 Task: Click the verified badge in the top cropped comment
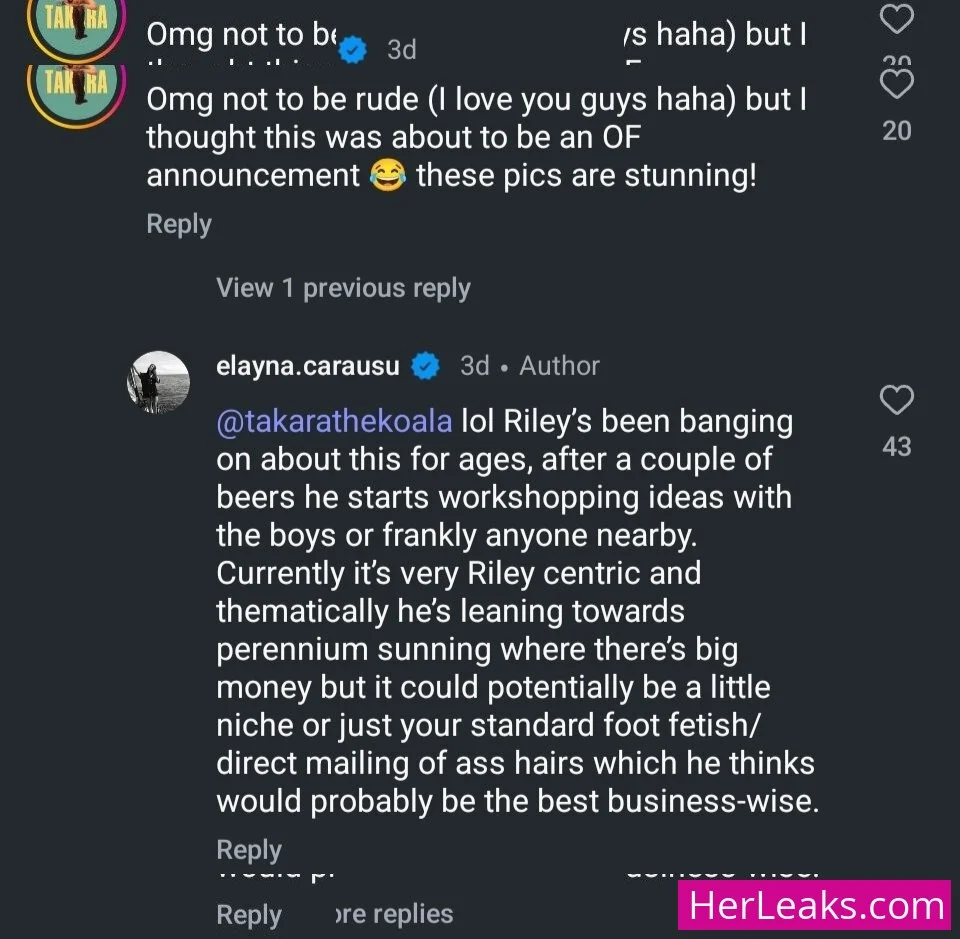click(x=352, y=48)
